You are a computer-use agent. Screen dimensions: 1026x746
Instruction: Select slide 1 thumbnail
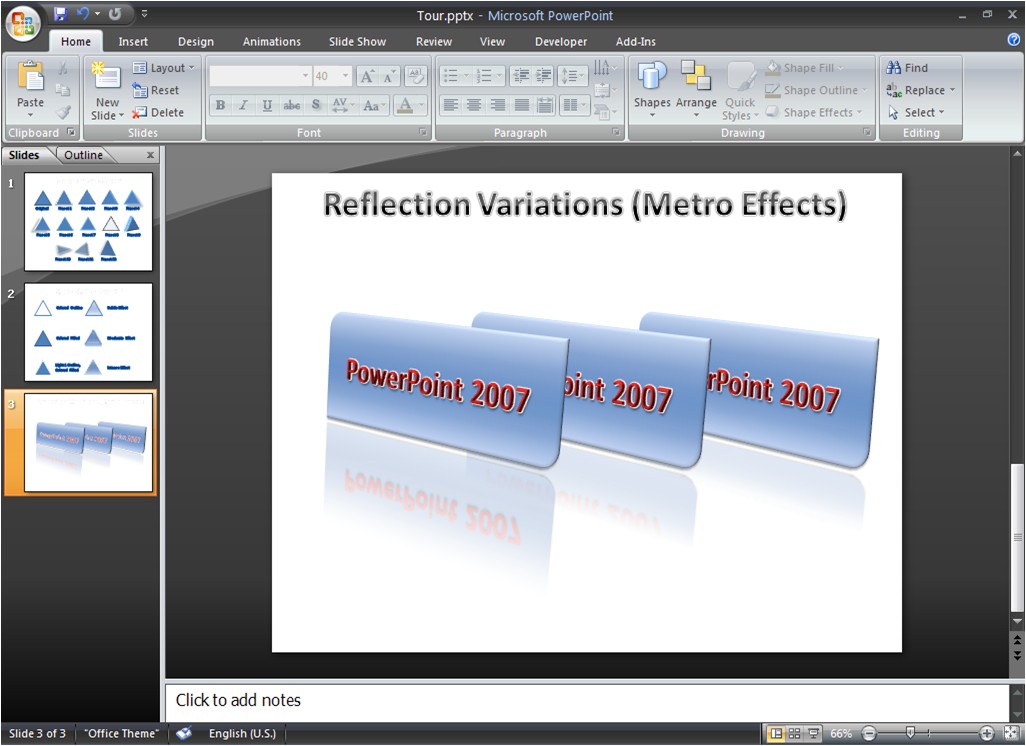[x=88, y=222]
